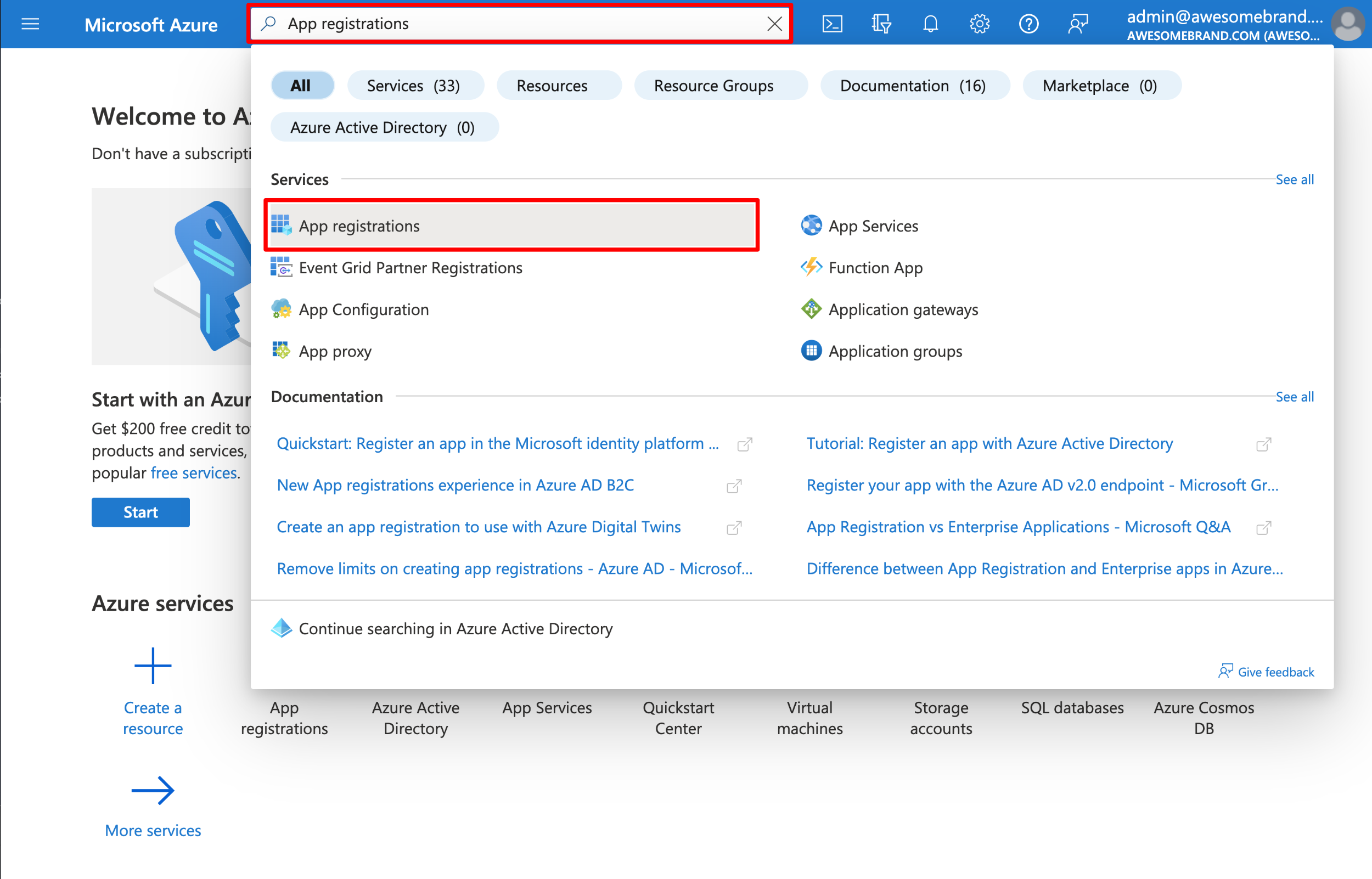Open Virtual machines in Azure services

tap(809, 718)
